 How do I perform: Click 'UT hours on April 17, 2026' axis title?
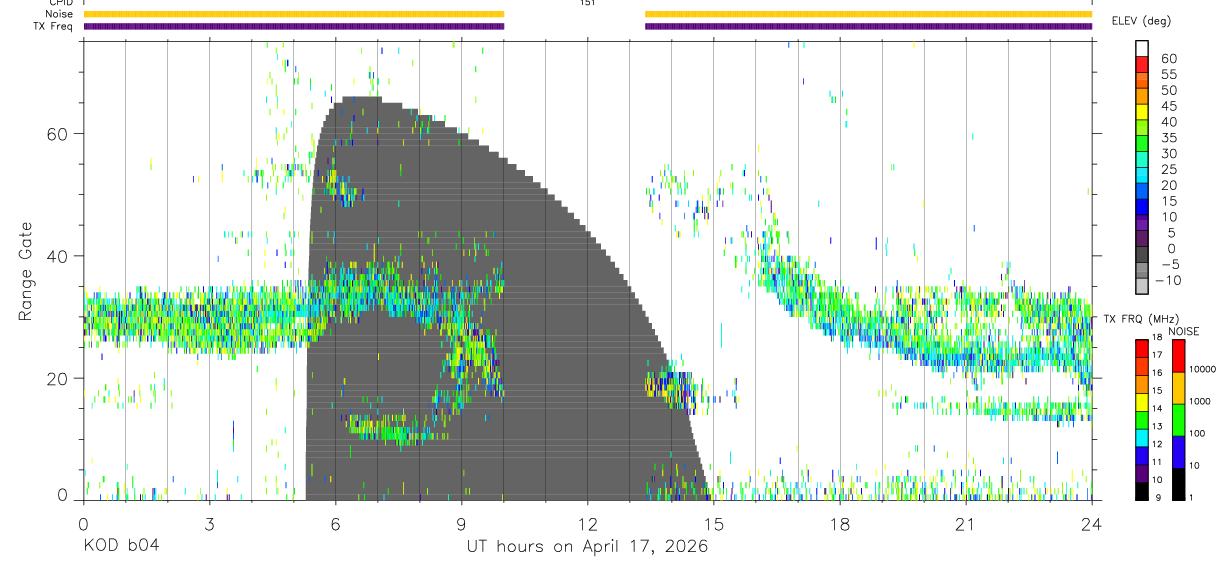tap(587, 546)
